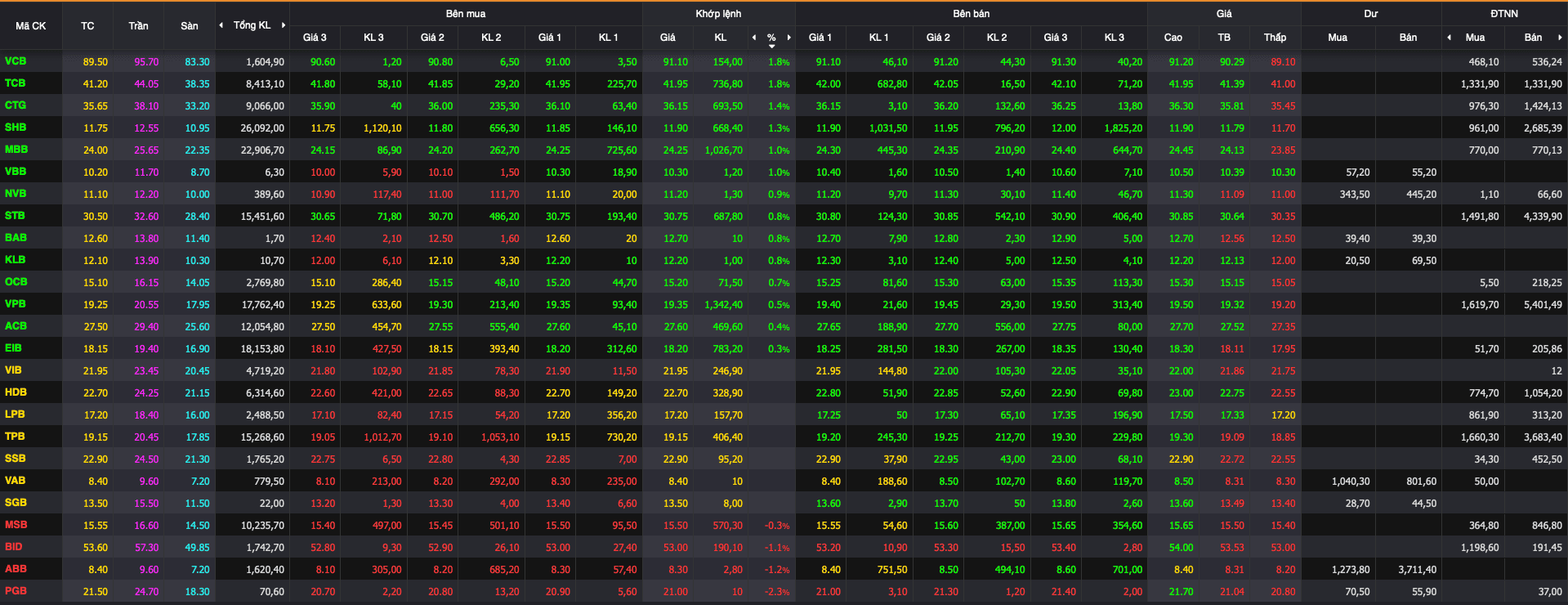Sort by Sàn column header
Image resolution: width=1568 pixels, height=605 pixels.
coord(189,26)
